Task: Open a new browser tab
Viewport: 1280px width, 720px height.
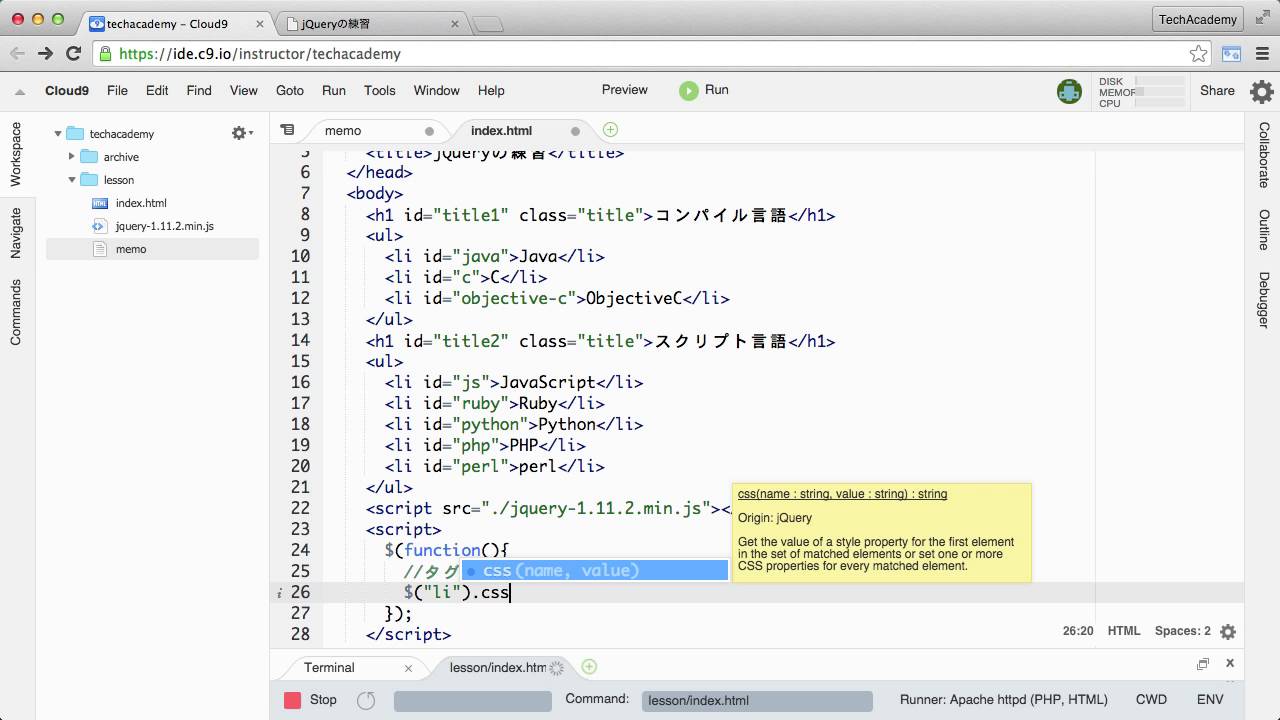Action: (x=487, y=23)
